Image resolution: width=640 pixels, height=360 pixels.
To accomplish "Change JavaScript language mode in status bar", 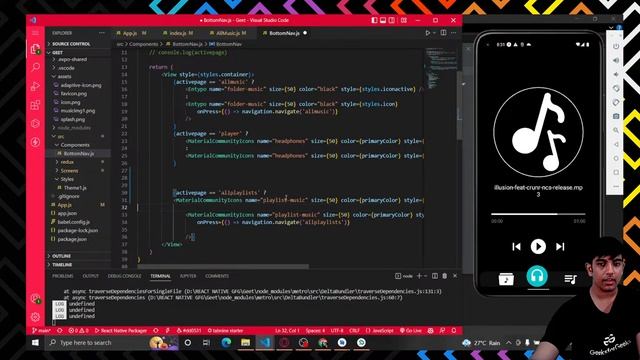I will click(380, 331).
